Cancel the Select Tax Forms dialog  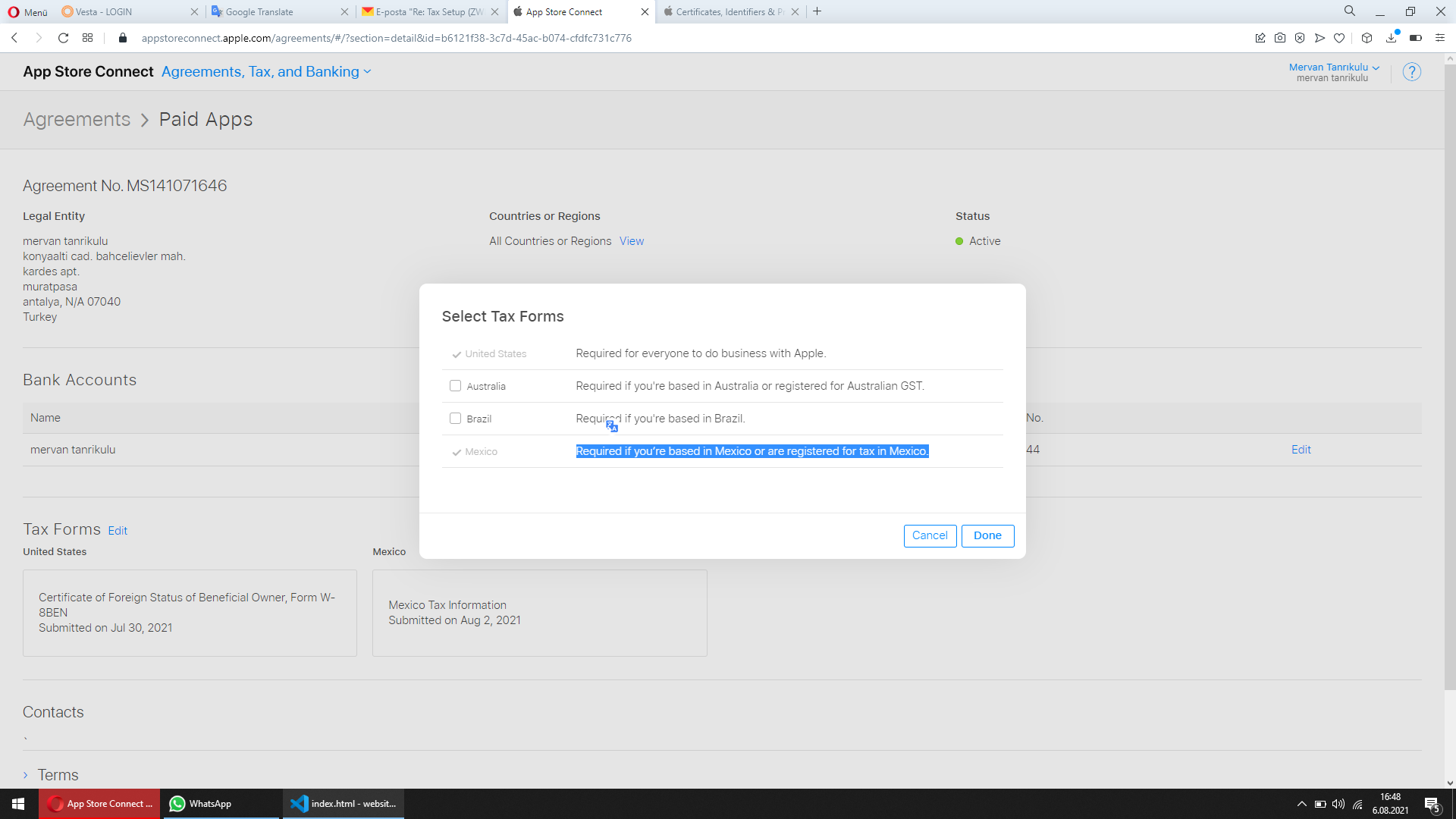930,535
